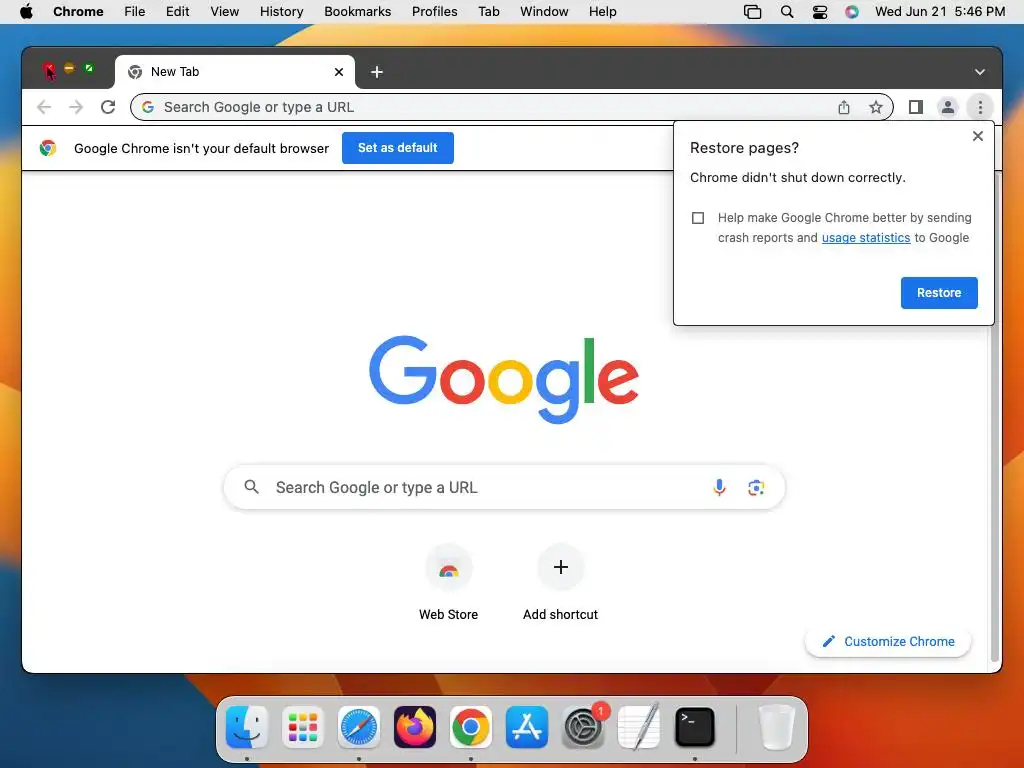
Task: Click the menu bar date and time
Action: 940,12
